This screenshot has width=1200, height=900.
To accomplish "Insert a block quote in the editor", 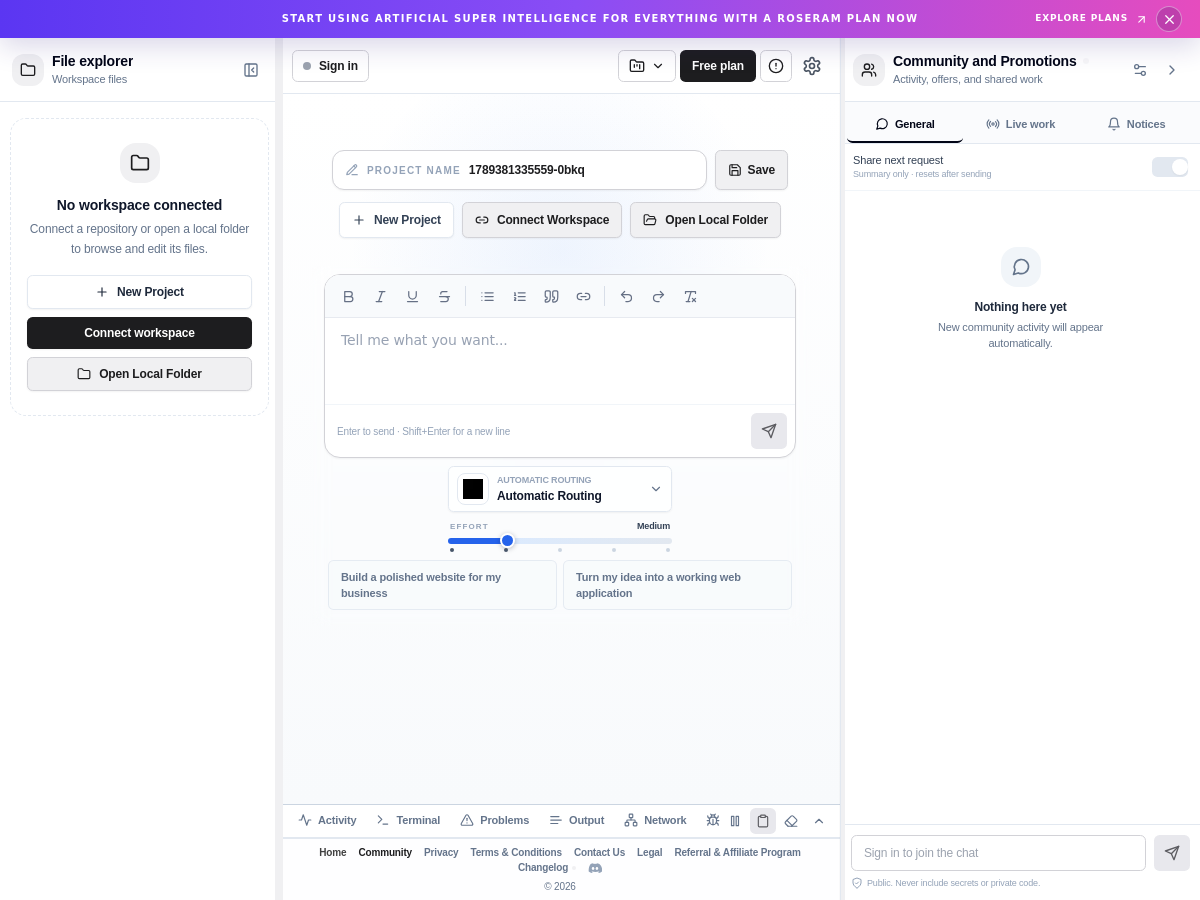I will click(552, 296).
